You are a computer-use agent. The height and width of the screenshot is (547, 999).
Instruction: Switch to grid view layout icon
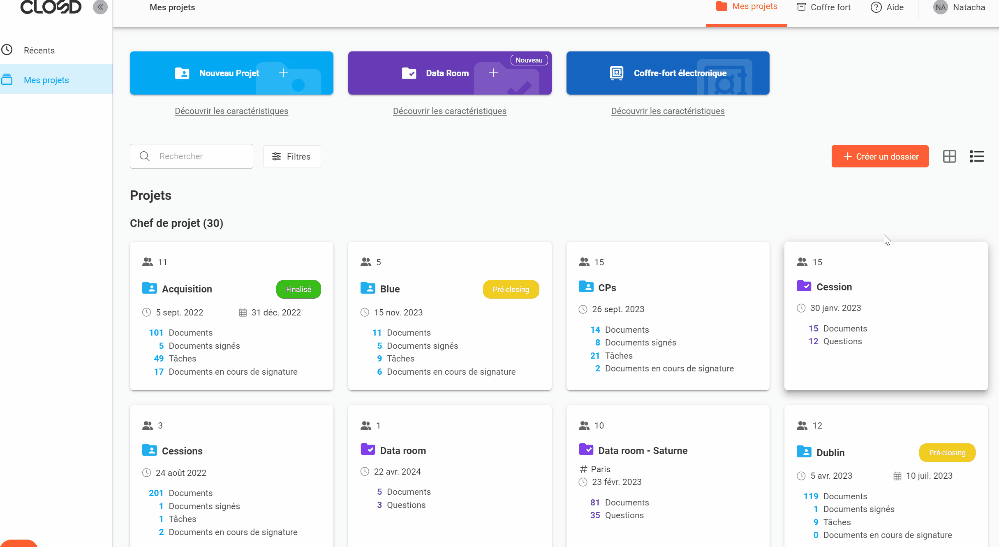pos(950,156)
